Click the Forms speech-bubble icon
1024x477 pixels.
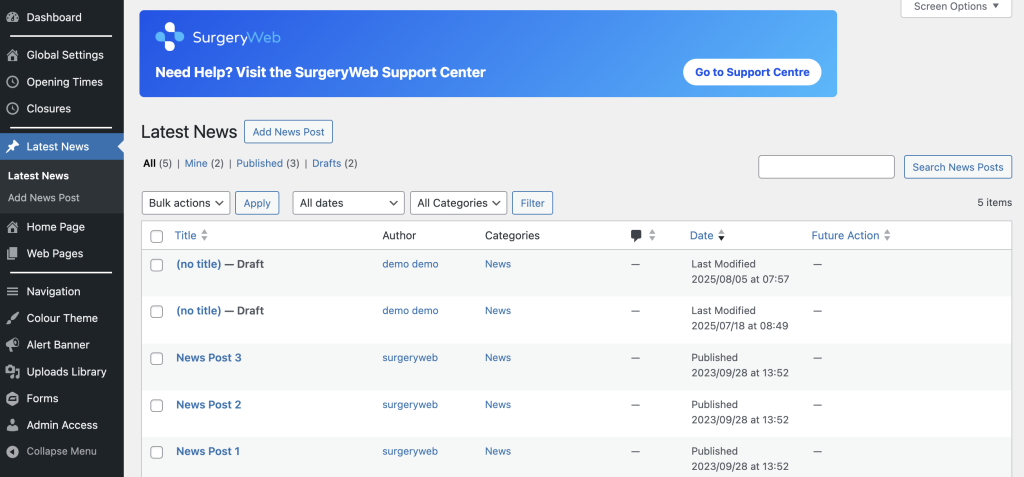(12, 399)
